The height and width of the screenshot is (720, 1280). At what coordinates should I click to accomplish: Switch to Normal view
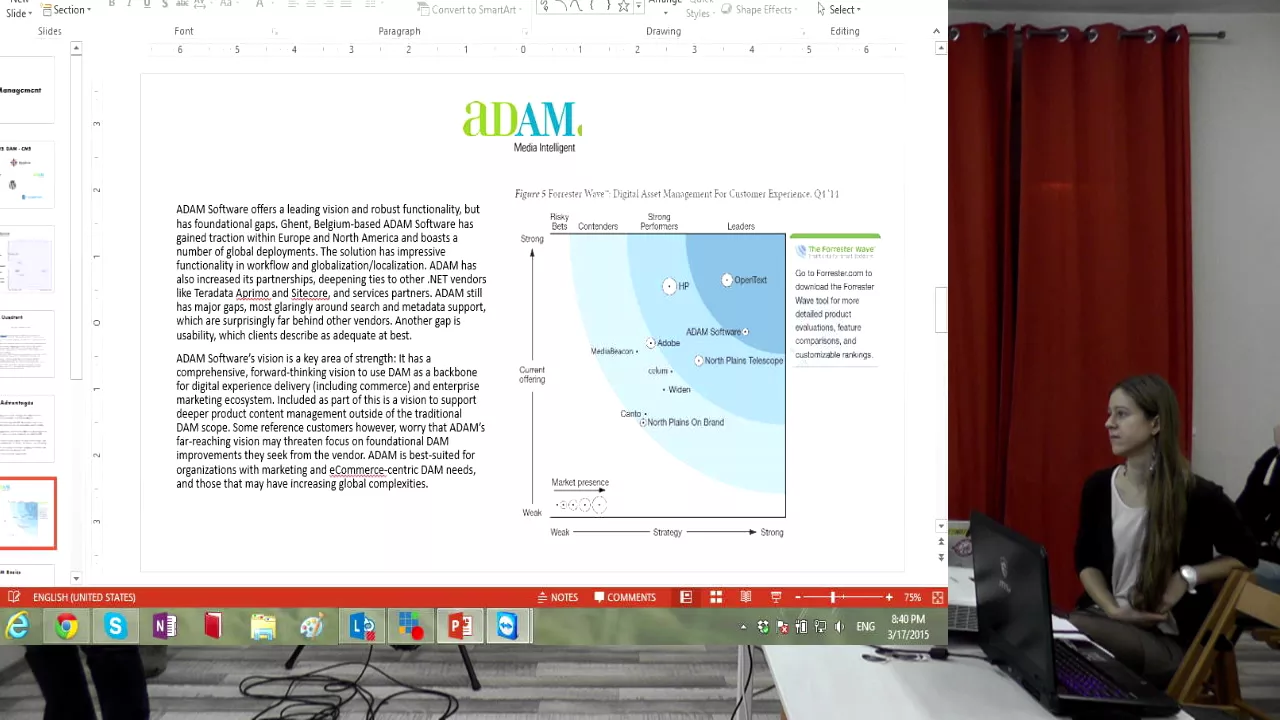[686, 597]
